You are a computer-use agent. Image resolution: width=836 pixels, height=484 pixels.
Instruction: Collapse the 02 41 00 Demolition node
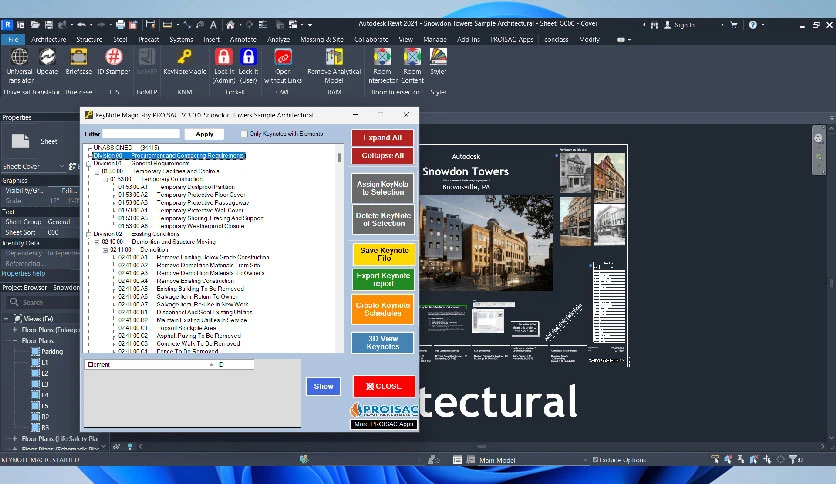point(105,249)
